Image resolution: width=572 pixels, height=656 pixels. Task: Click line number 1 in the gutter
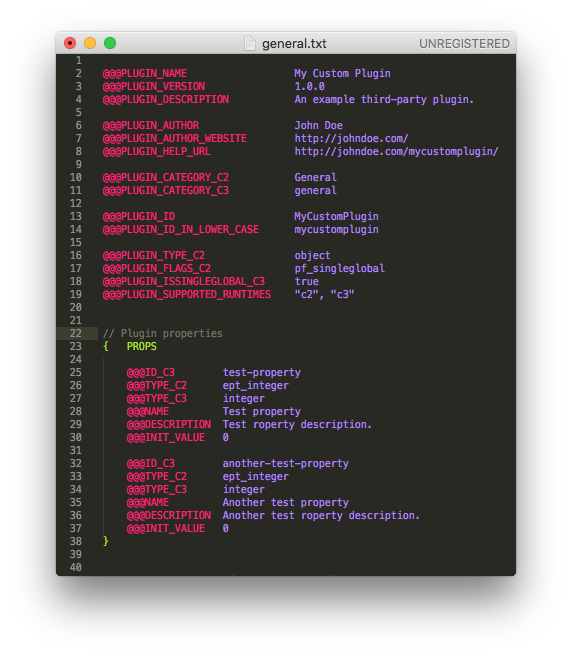(79, 61)
